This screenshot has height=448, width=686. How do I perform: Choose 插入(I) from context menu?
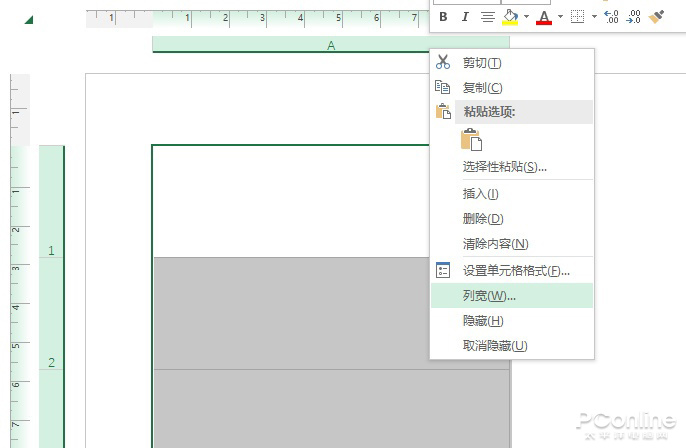coord(512,193)
